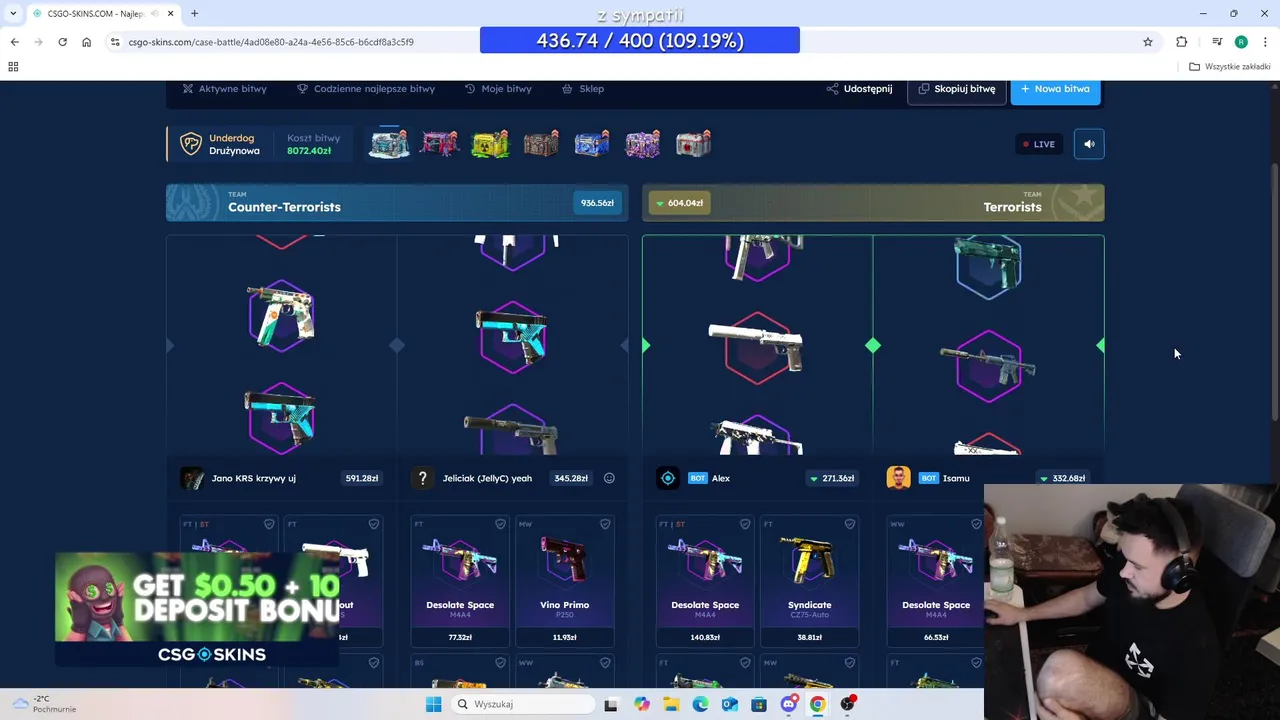Go back with browser back arrow
The image size is (1280, 720).
tap(14, 42)
